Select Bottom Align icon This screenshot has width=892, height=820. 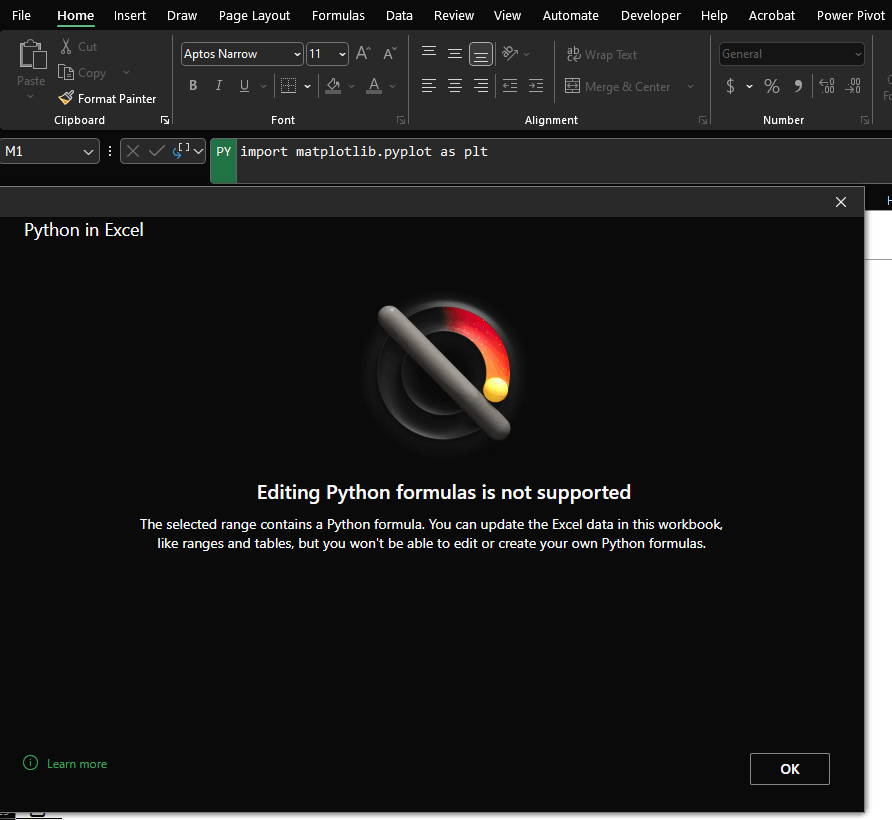(x=481, y=55)
